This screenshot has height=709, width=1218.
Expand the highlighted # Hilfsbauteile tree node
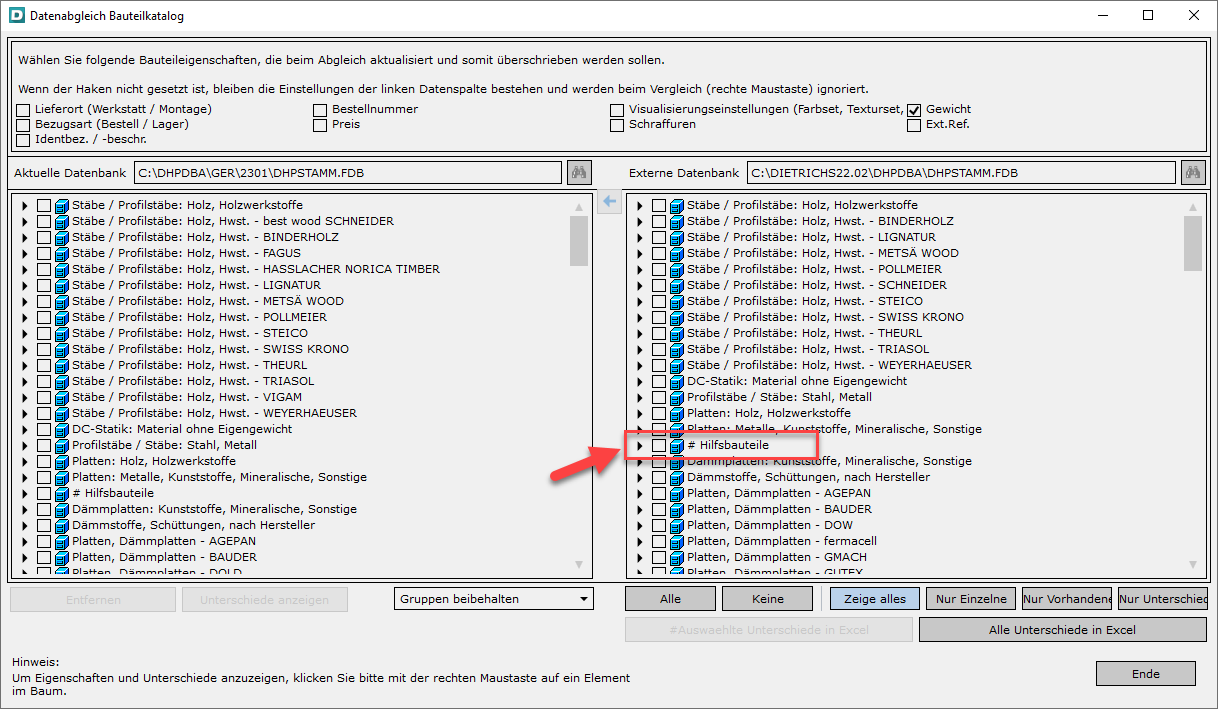(639, 445)
